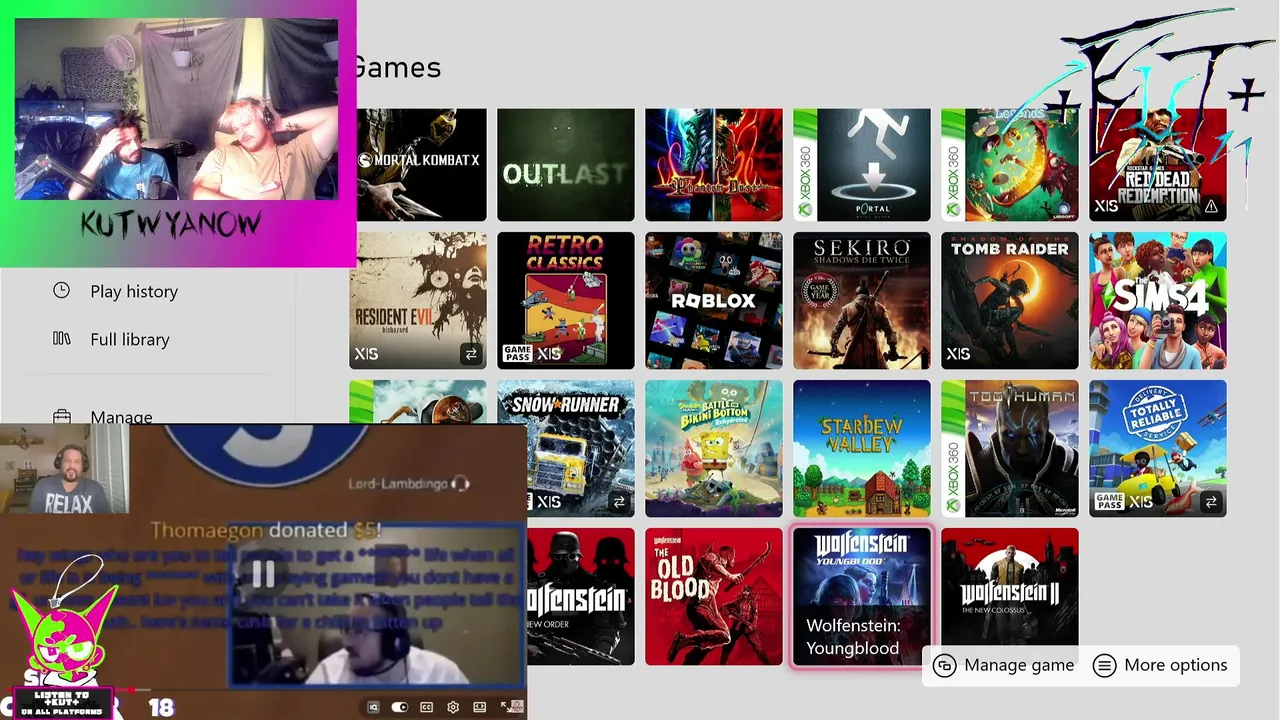Open More options for the selected game
The height and width of the screenshot is (720, 1280).
(1160, 665)
